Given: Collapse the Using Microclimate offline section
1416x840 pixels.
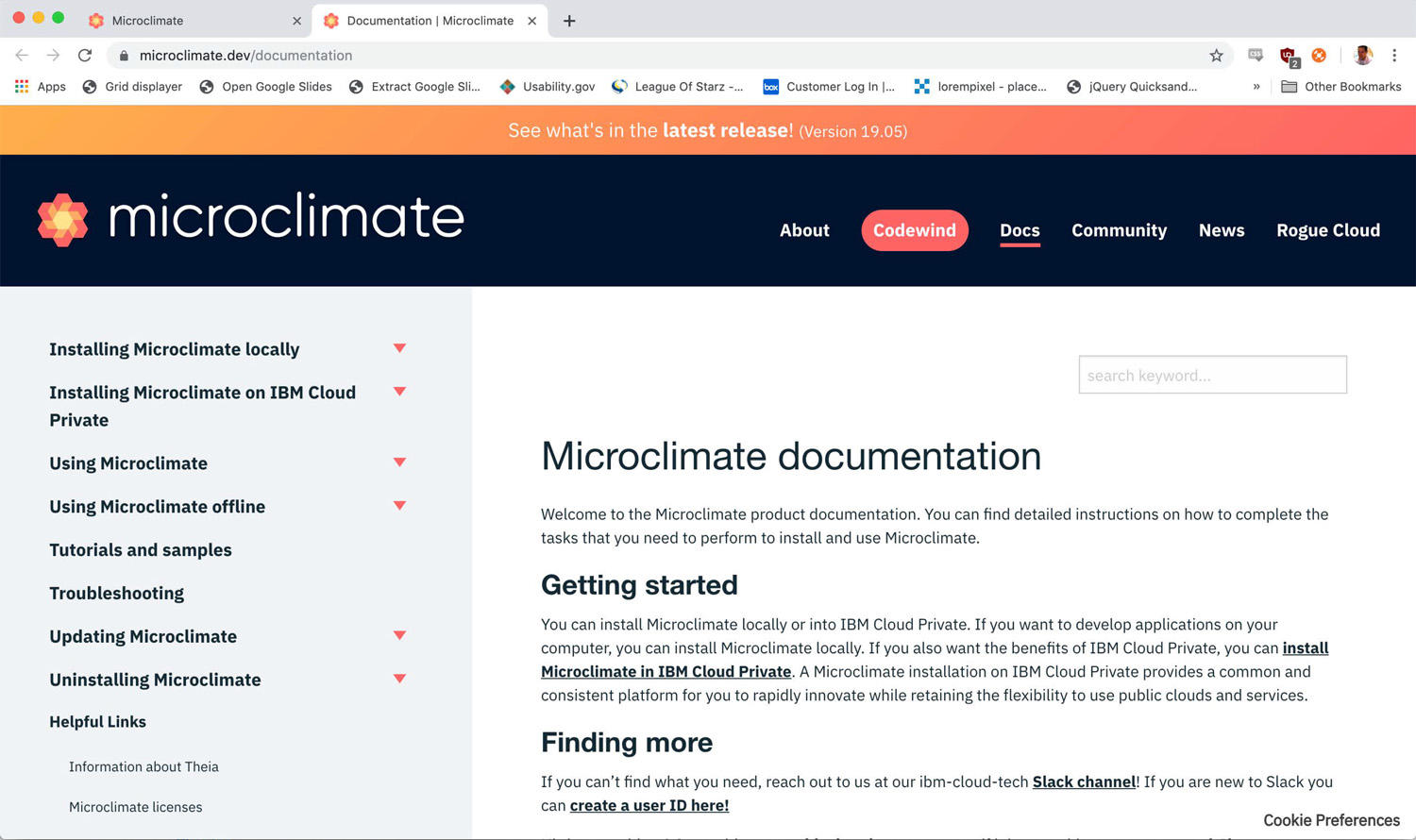Looking at the screenshot, I should coord(399,505).
